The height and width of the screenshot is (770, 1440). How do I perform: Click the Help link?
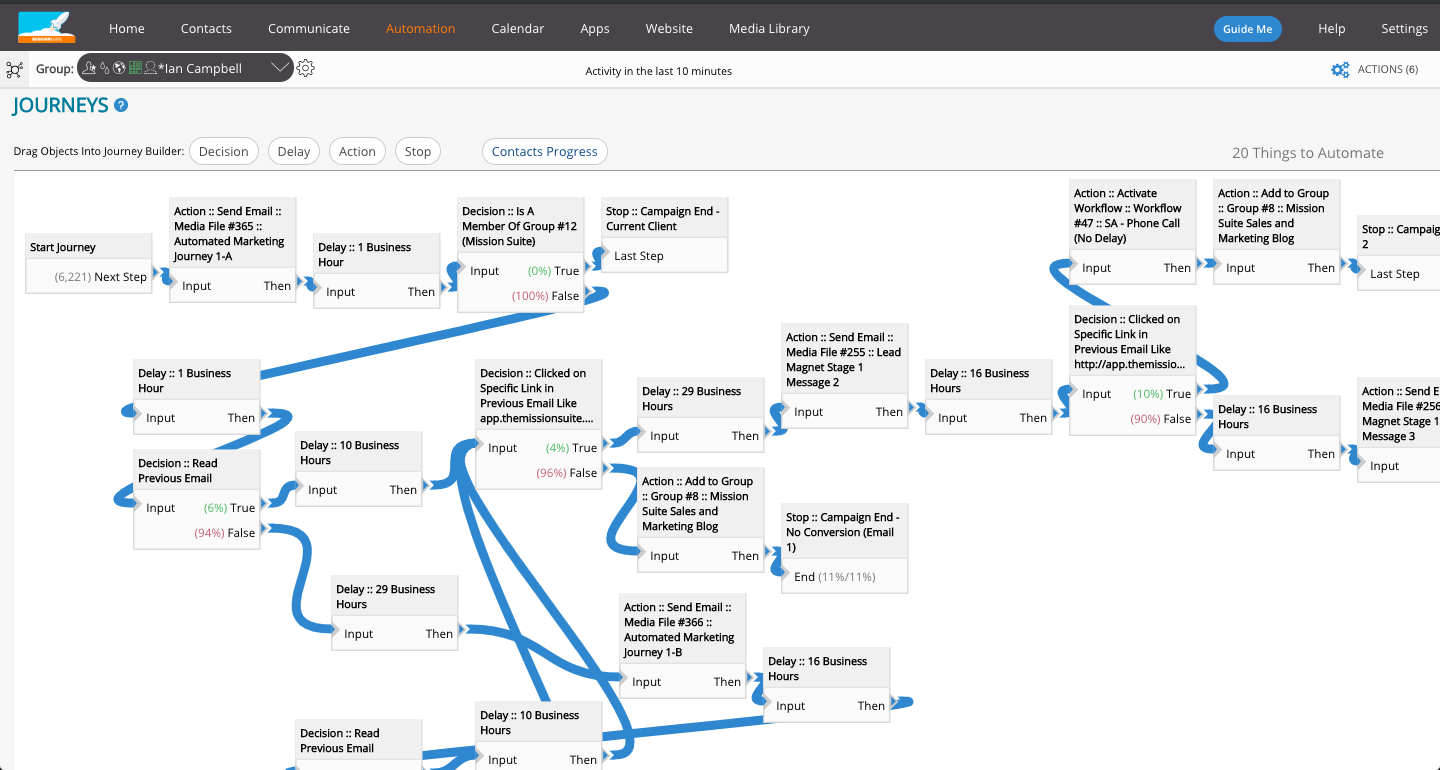(x=1331, y=28)
